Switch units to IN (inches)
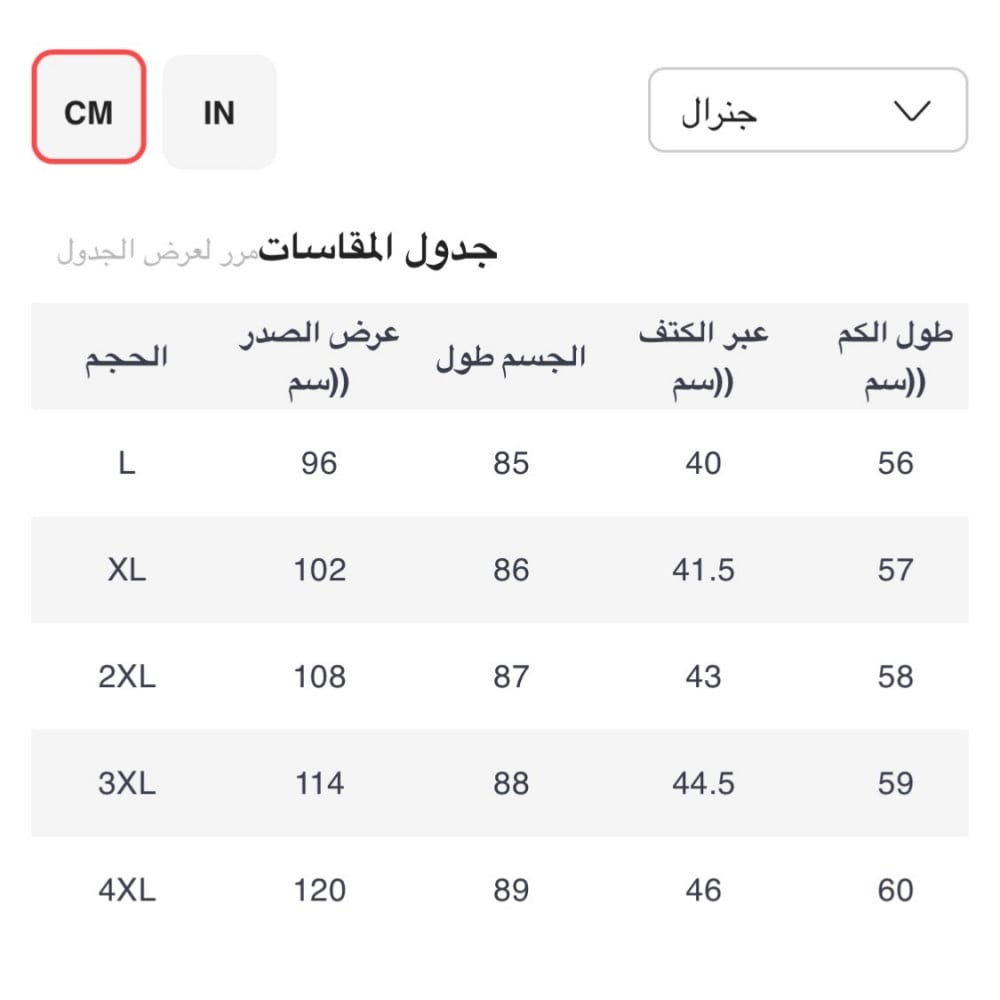 coord(219,112)
